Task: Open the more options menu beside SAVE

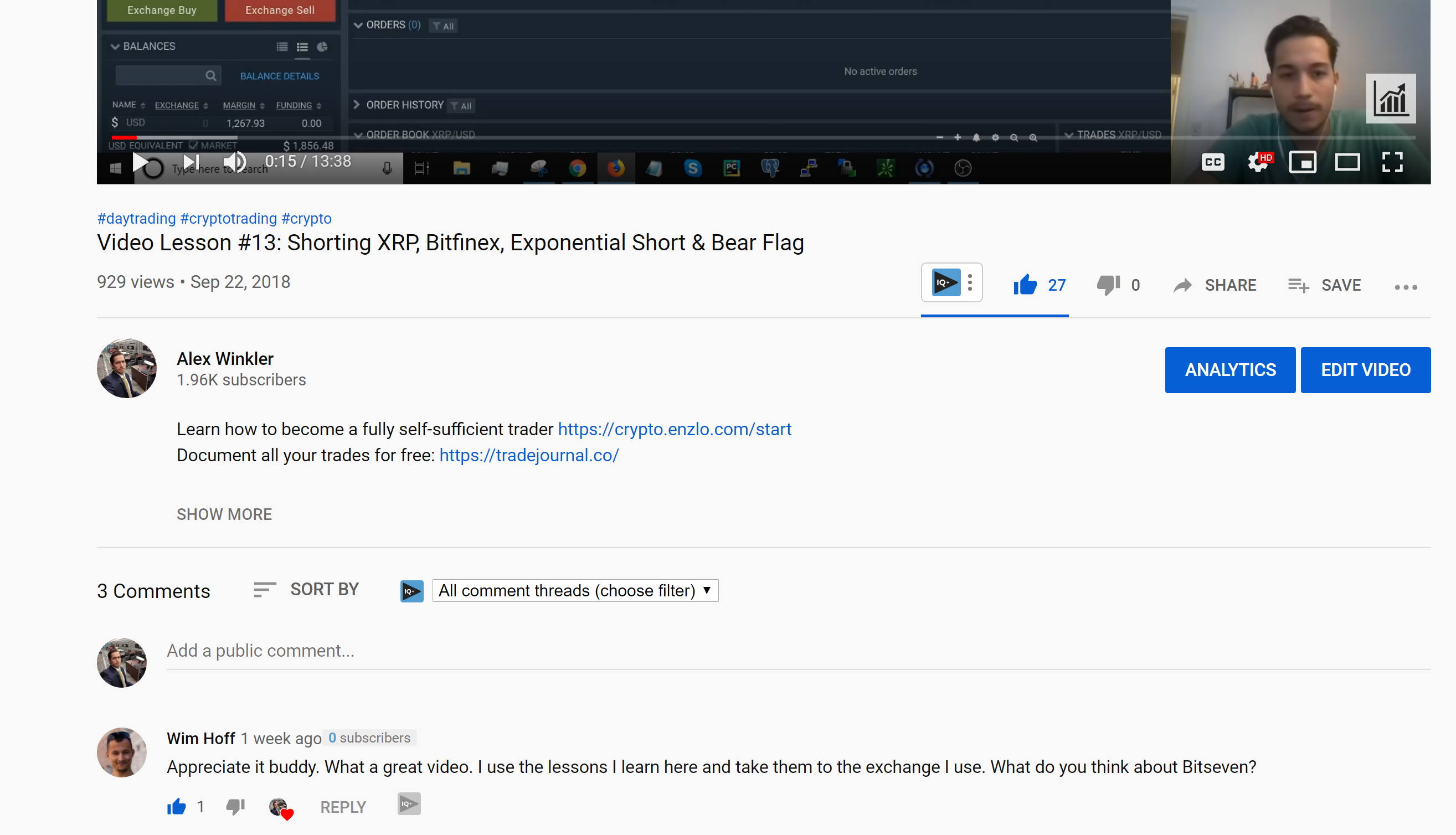Action: pyautogui.click(x=1405, y=287)
